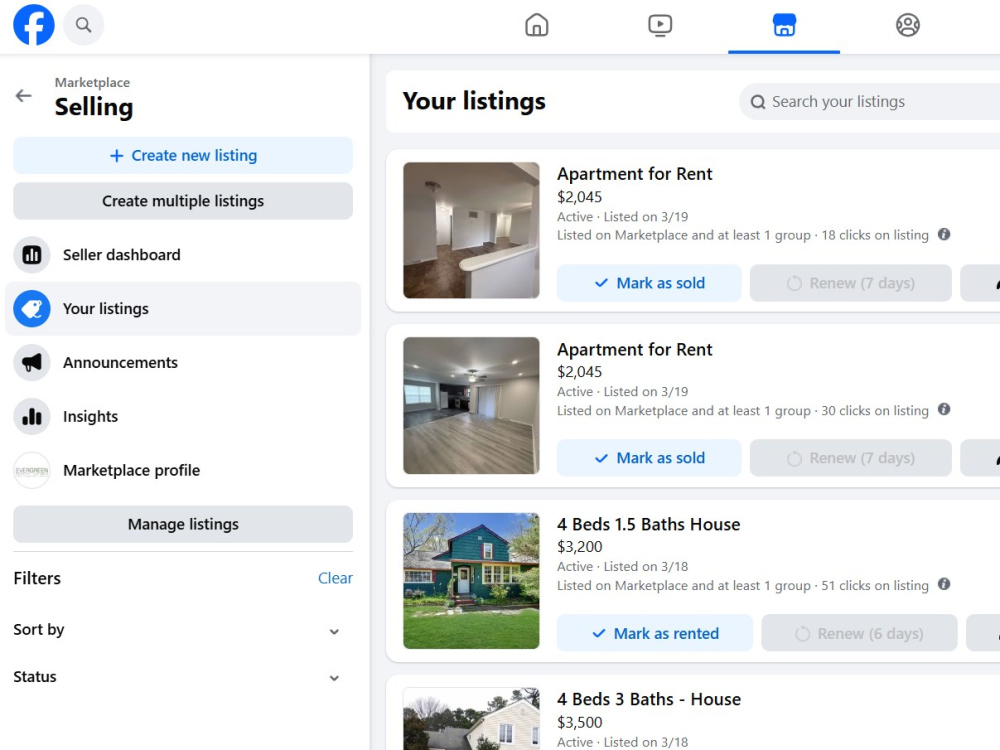The height and width of the screenshot is (750, 1000).
Task: Open the 4 Beds 1.5 Baths House title
Action: (x=649, y=524)
